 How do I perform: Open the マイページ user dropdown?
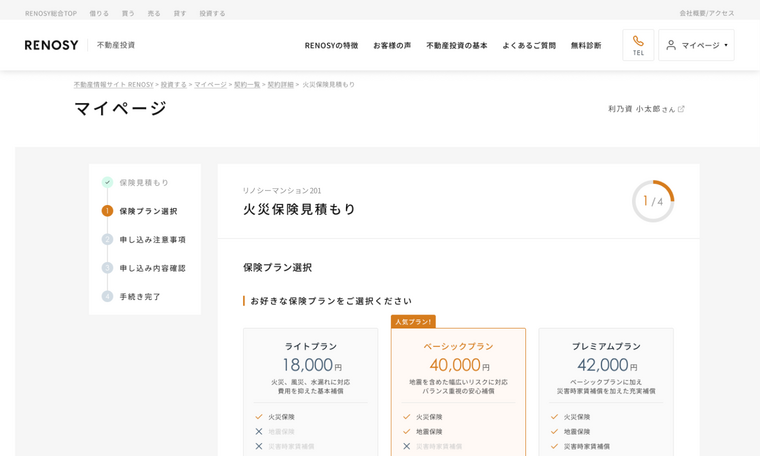[696, 45]
